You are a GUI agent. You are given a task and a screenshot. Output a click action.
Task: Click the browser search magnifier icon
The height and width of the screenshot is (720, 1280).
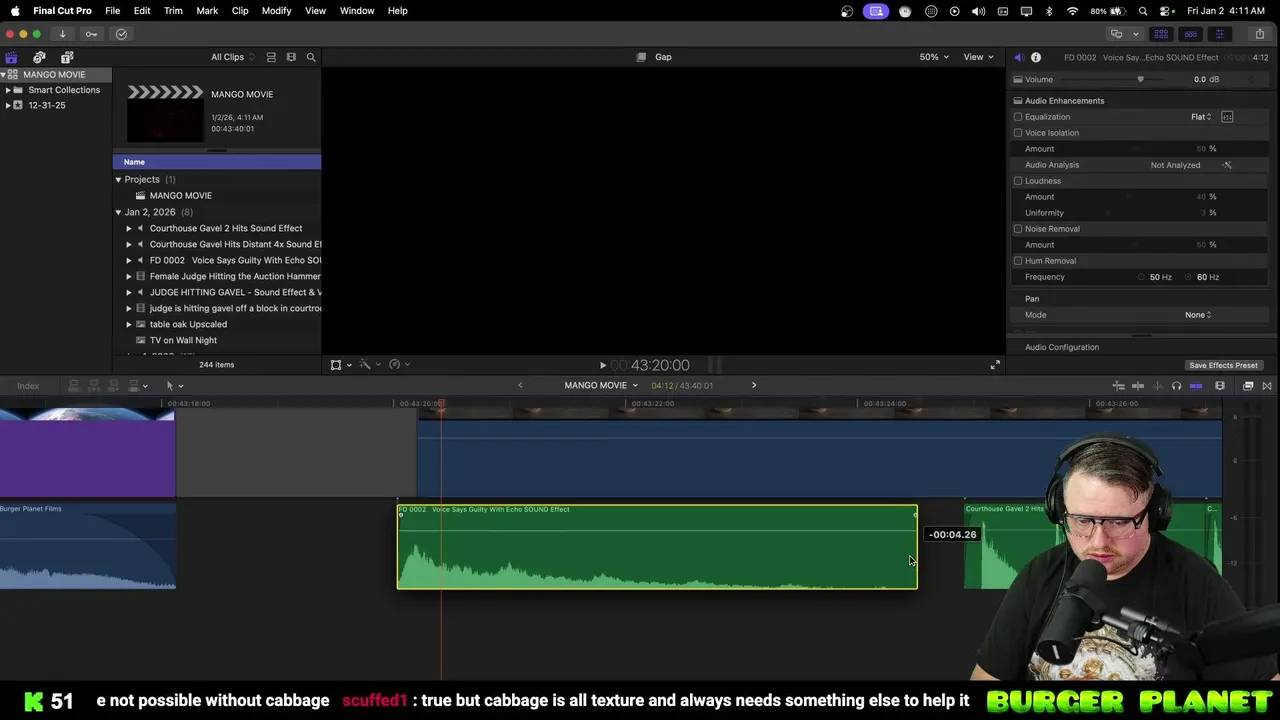tap(311, 57)
